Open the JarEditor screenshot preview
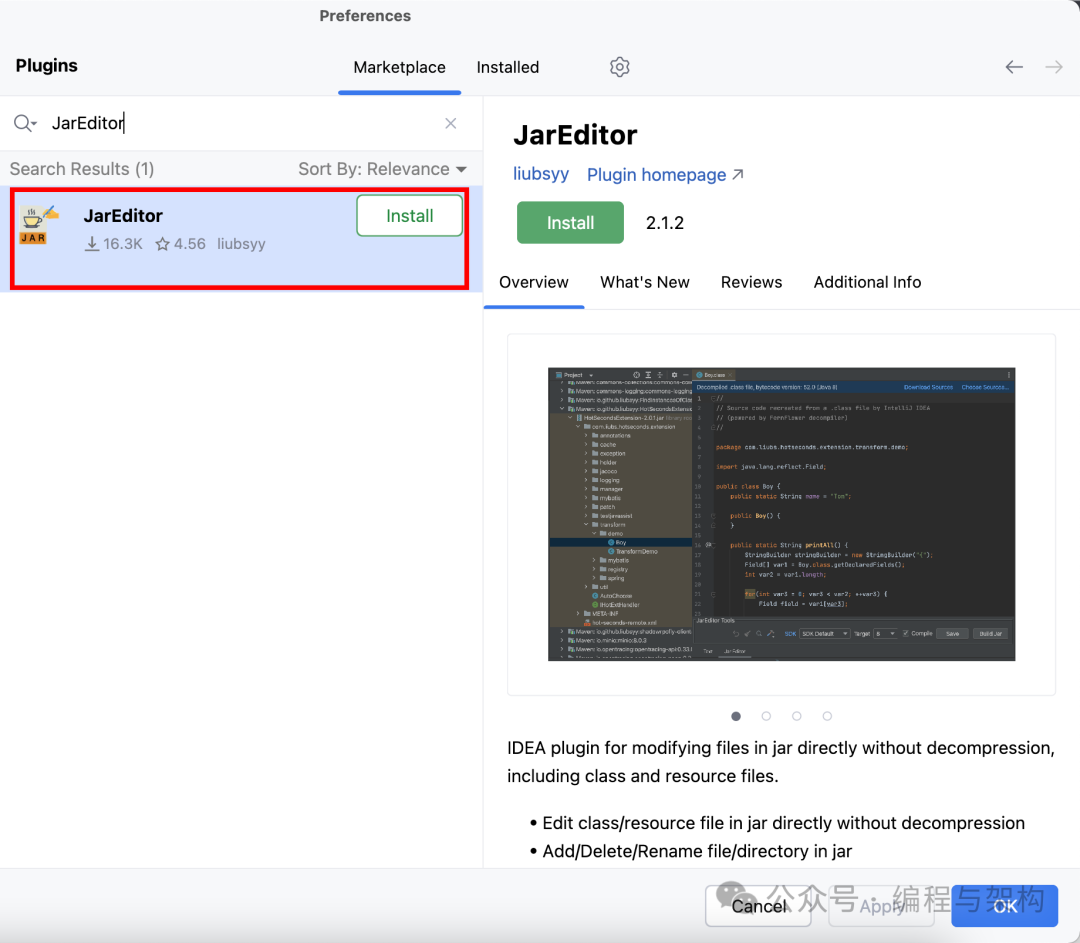This screenshot has width=1080, height=943. tap(781, 514)
